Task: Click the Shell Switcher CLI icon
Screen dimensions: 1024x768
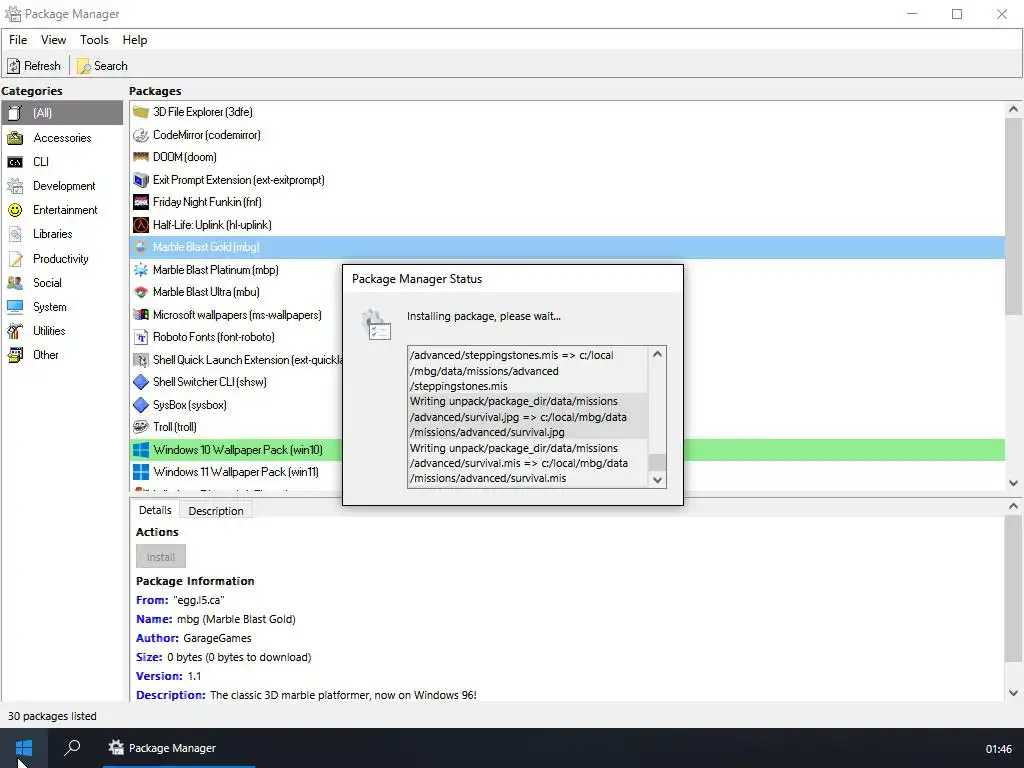Action: click(140, 382)
